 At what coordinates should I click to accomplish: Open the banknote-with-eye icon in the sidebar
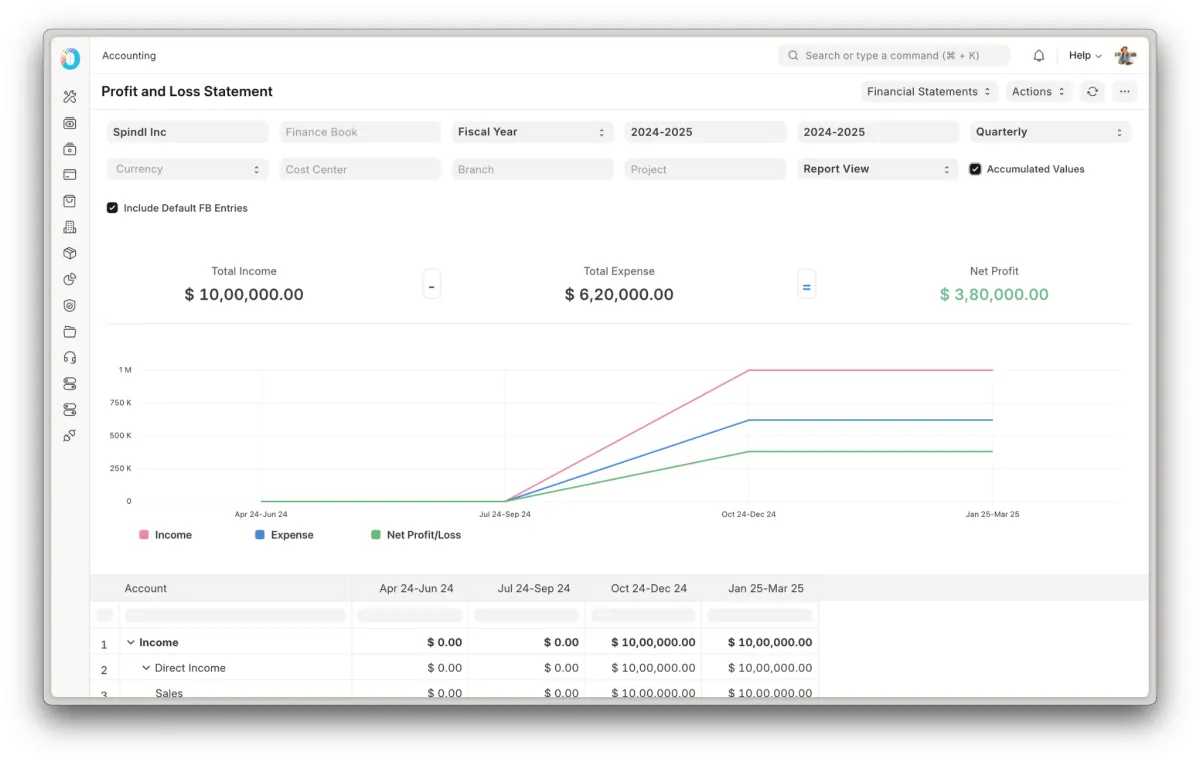pos(70,123)
